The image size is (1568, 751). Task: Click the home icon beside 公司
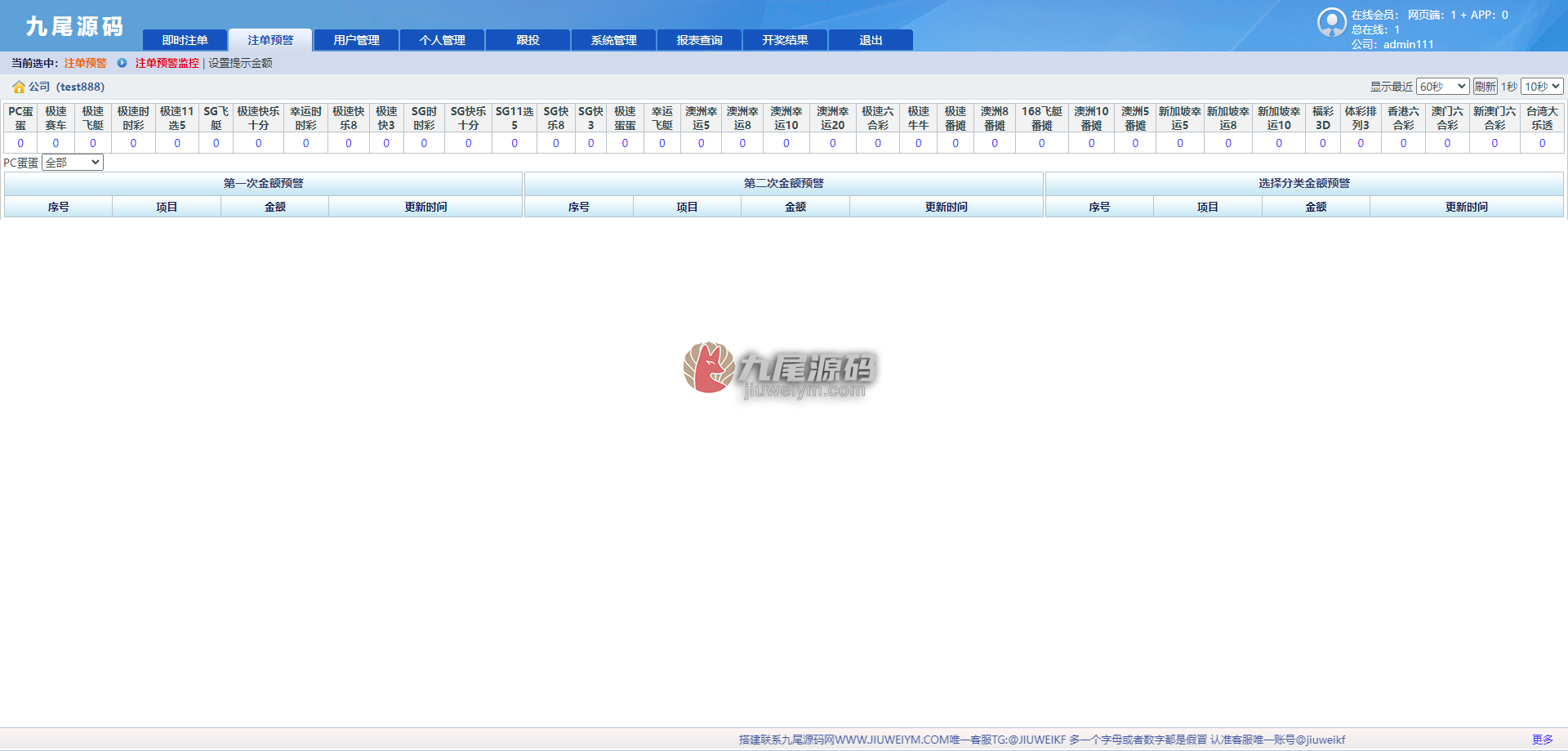(18, 87)
